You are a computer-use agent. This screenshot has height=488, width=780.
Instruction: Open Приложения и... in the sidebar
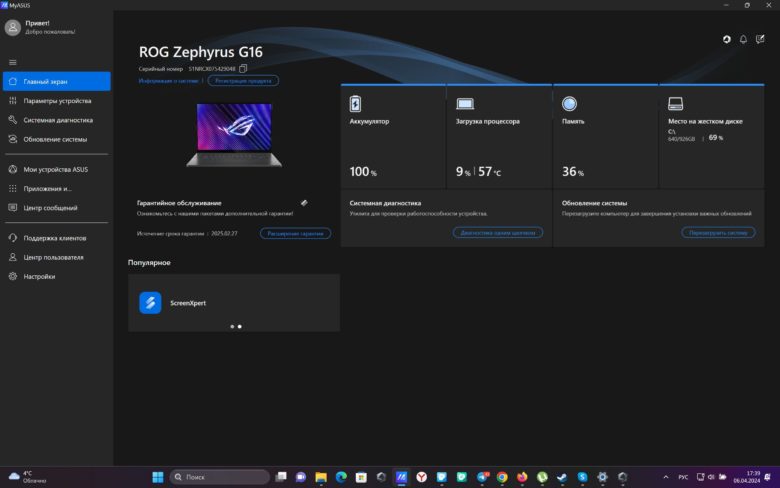click(x=57, y=189)
